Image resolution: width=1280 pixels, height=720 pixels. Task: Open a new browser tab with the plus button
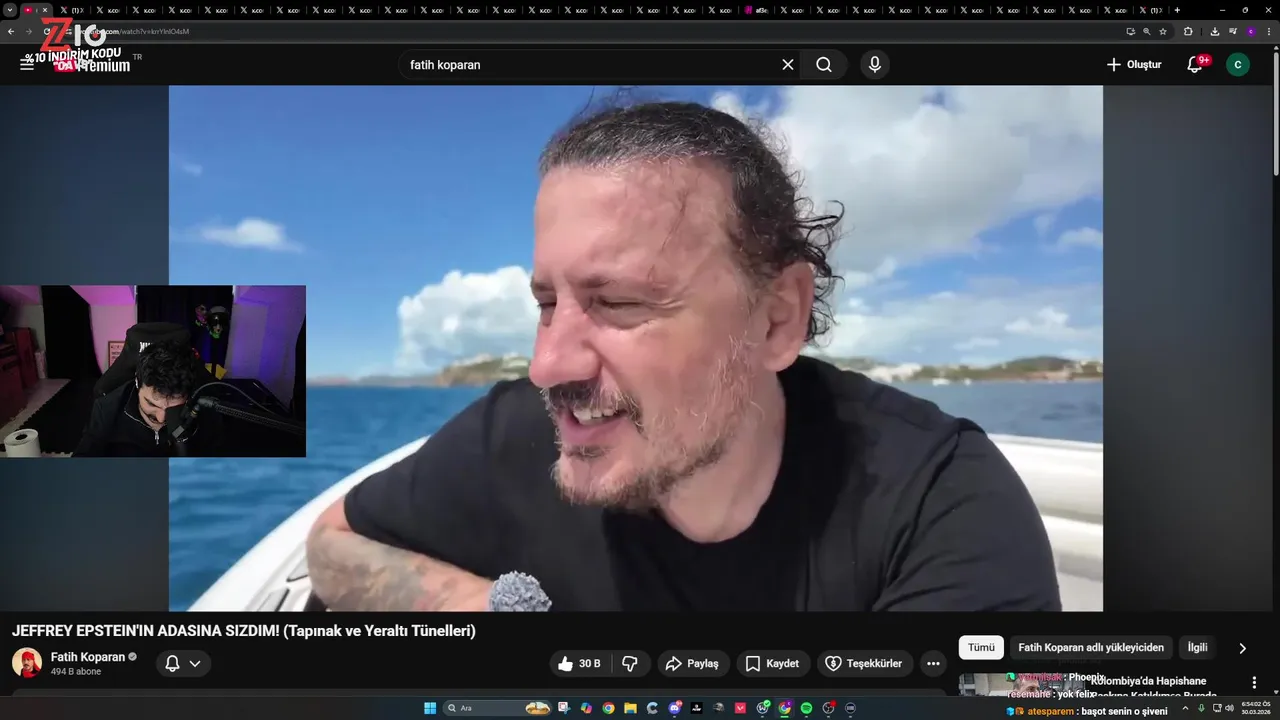1177,10
